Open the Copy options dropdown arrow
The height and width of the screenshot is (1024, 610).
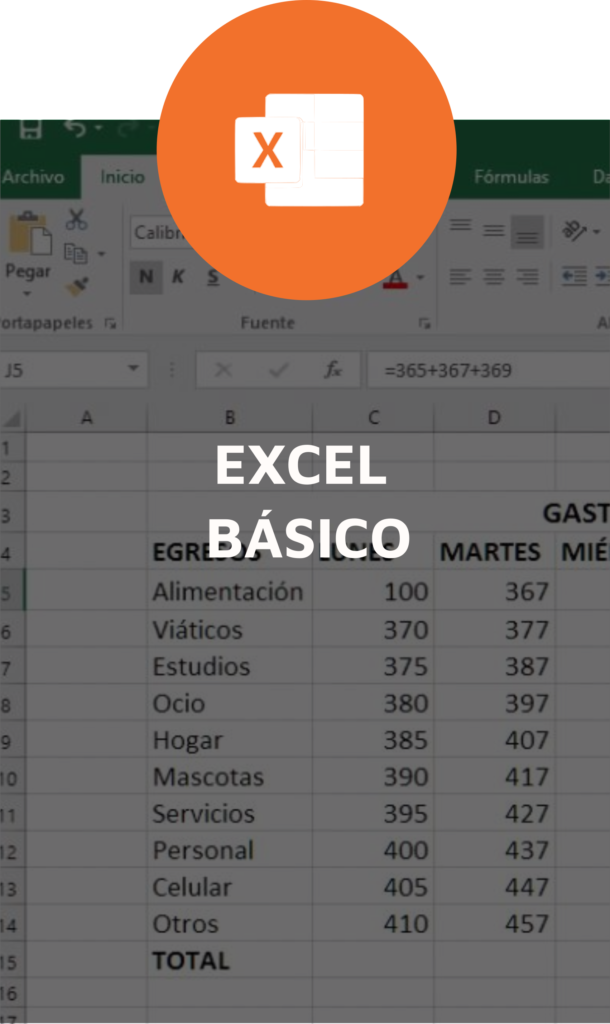point(101,253)
